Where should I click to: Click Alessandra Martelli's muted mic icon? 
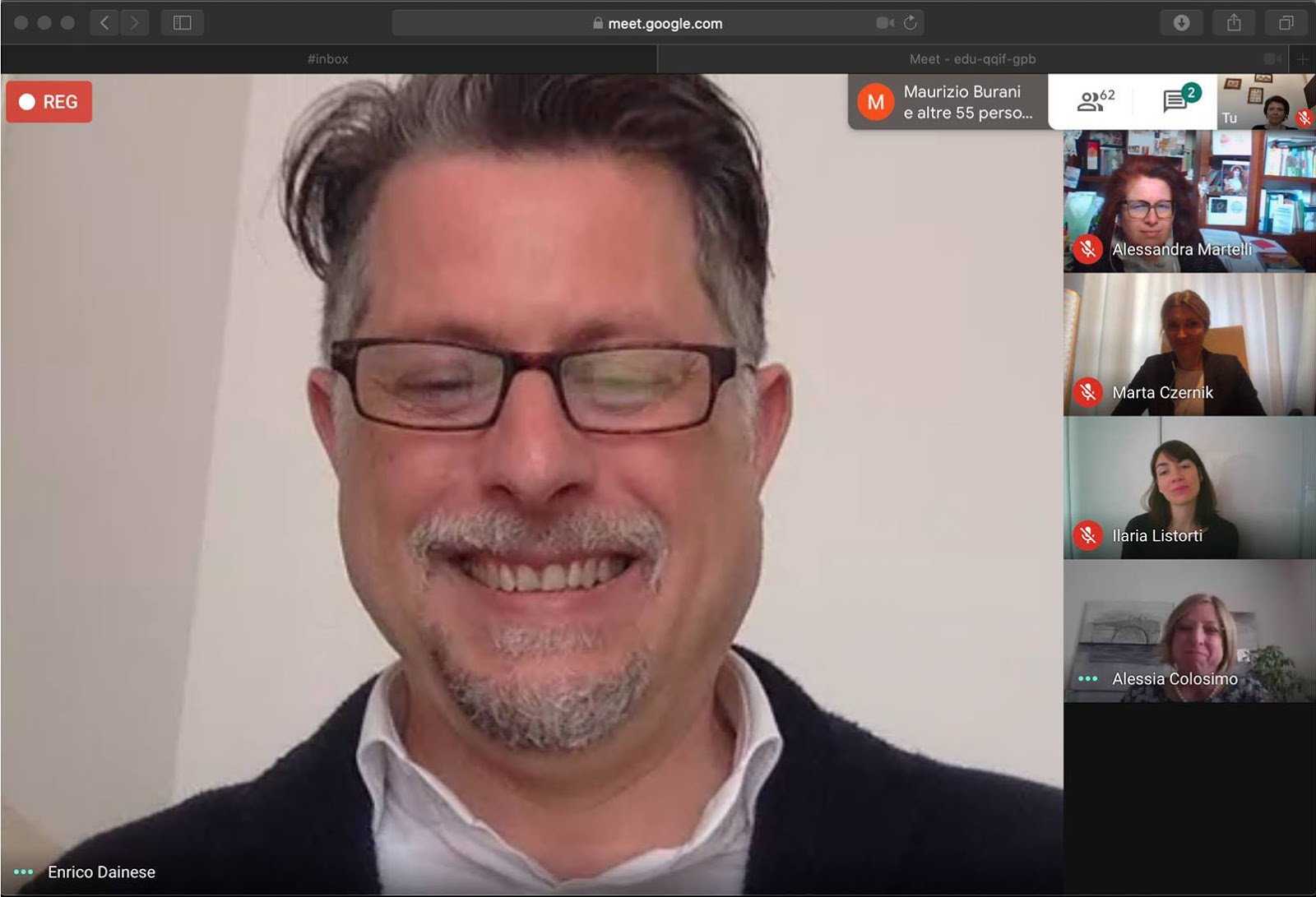[x=1088, y=249]
